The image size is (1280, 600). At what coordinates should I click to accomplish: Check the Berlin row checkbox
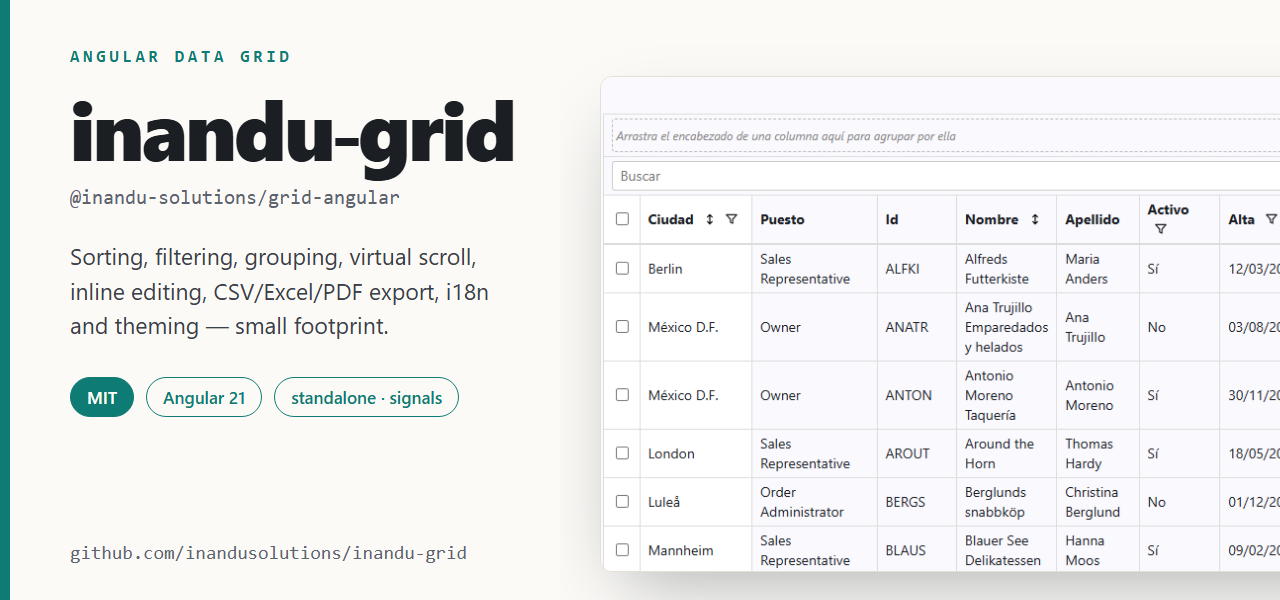(x=622, y=268)
